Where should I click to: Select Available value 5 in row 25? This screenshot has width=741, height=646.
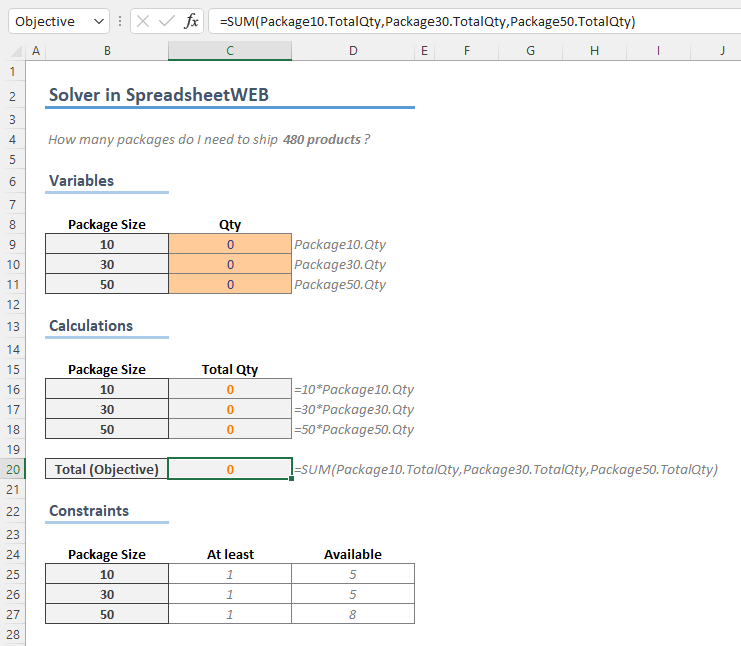tap(353, 574)
